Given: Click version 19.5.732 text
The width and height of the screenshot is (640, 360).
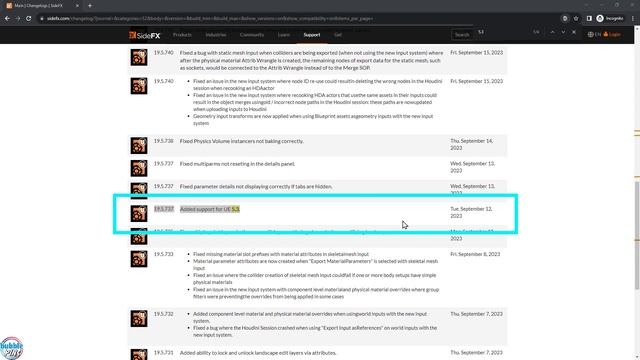Looking at the screenshot, I should coord(163,314).
